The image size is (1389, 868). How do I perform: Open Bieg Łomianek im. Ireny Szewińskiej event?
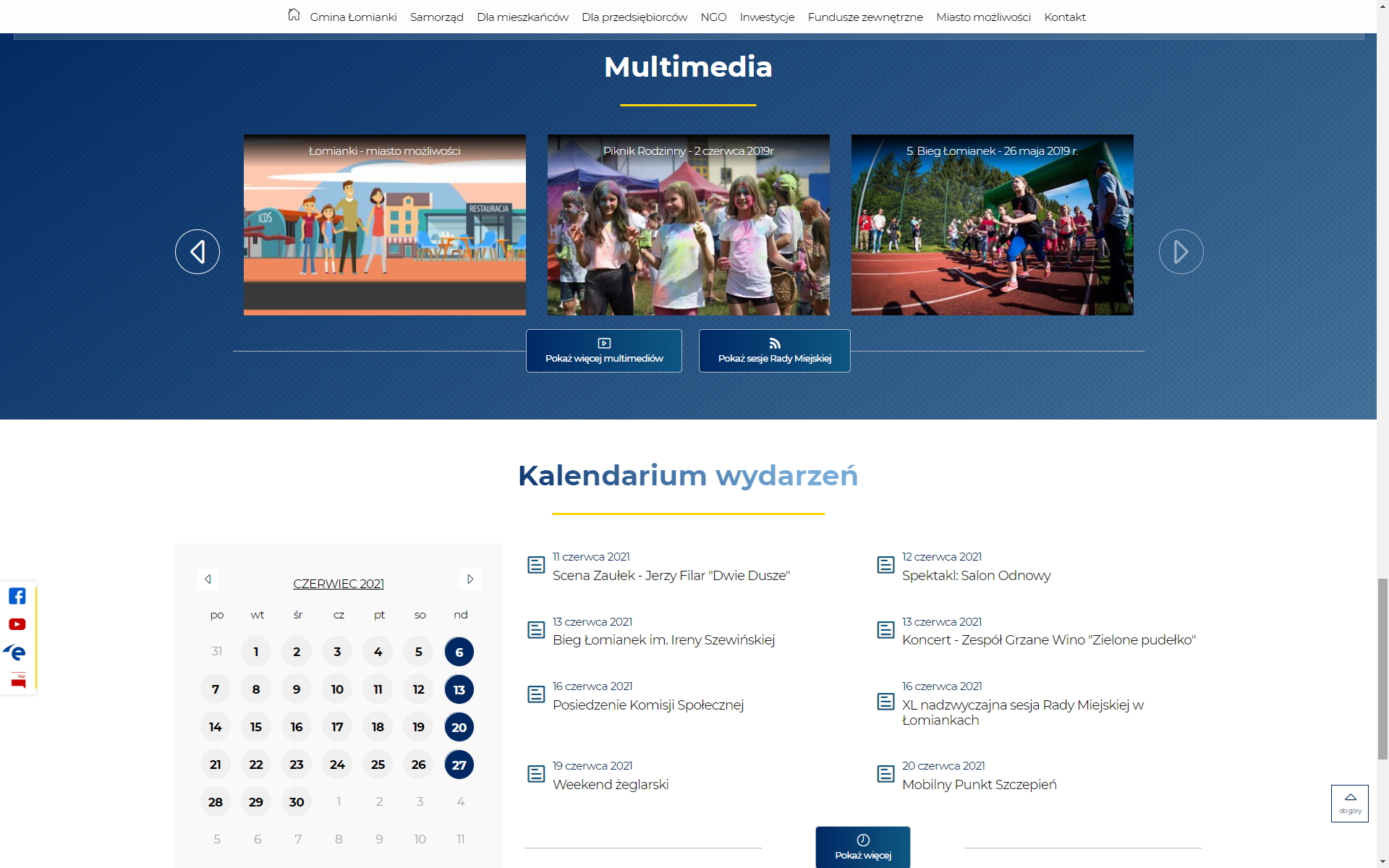pos(663,640)
